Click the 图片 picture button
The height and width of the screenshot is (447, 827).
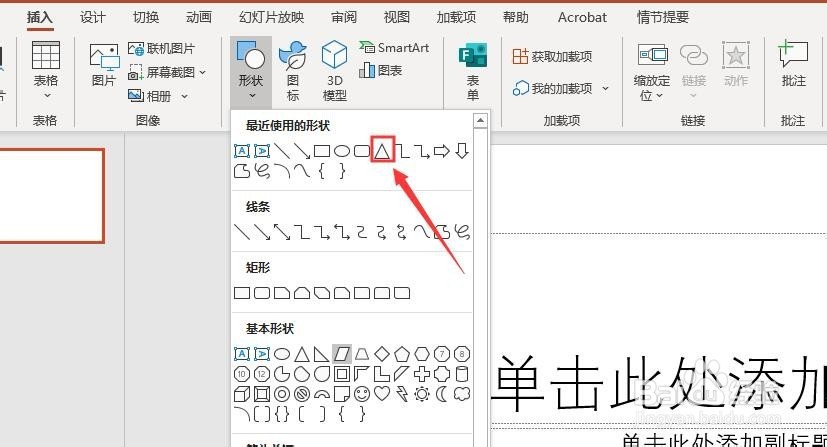coord(104,65)
